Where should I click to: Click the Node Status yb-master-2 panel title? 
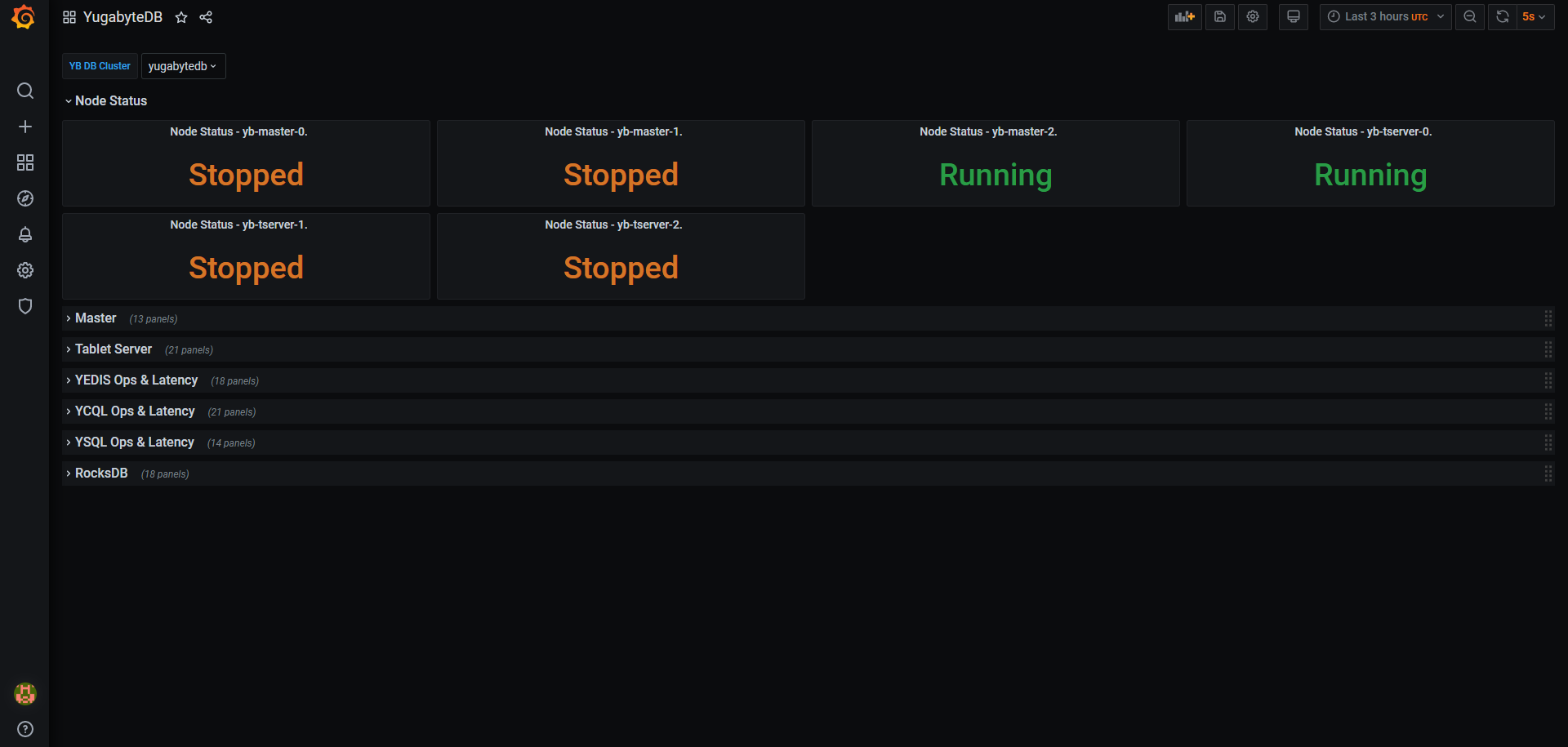[987, 131]
